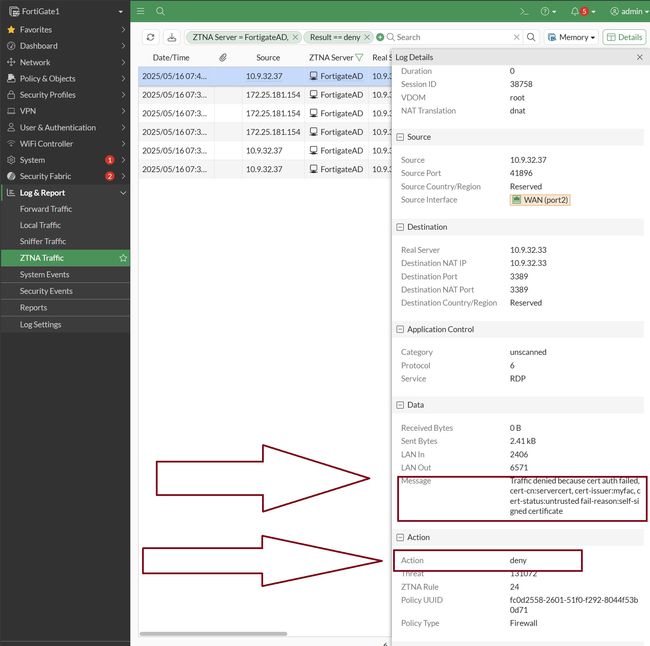
Task: Clear the search field with the X
Action: click(517, 37)
